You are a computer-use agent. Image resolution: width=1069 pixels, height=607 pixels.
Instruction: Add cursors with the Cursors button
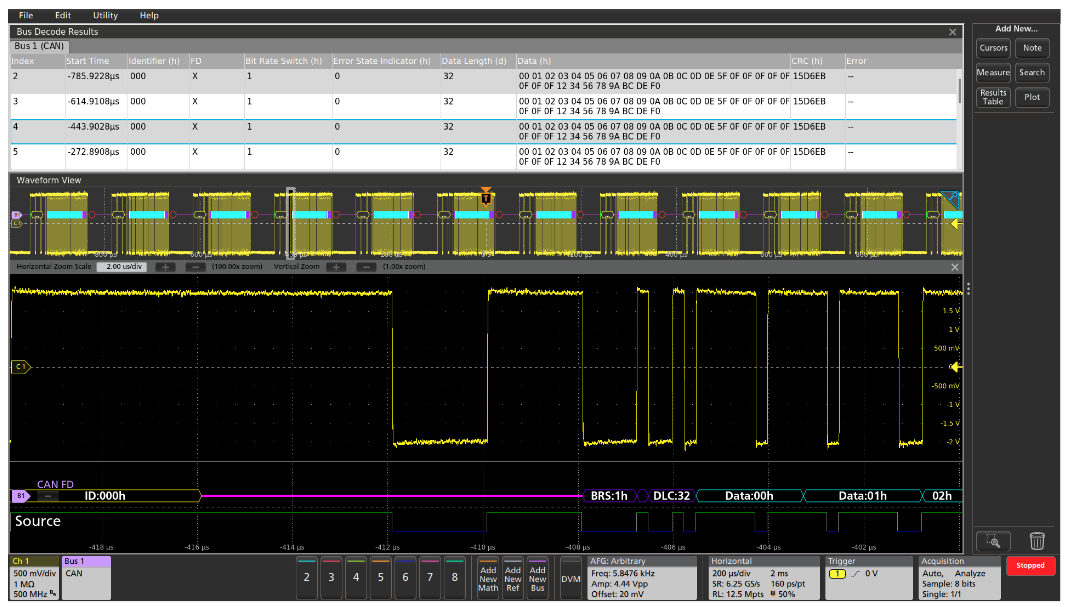coord(993,48)
